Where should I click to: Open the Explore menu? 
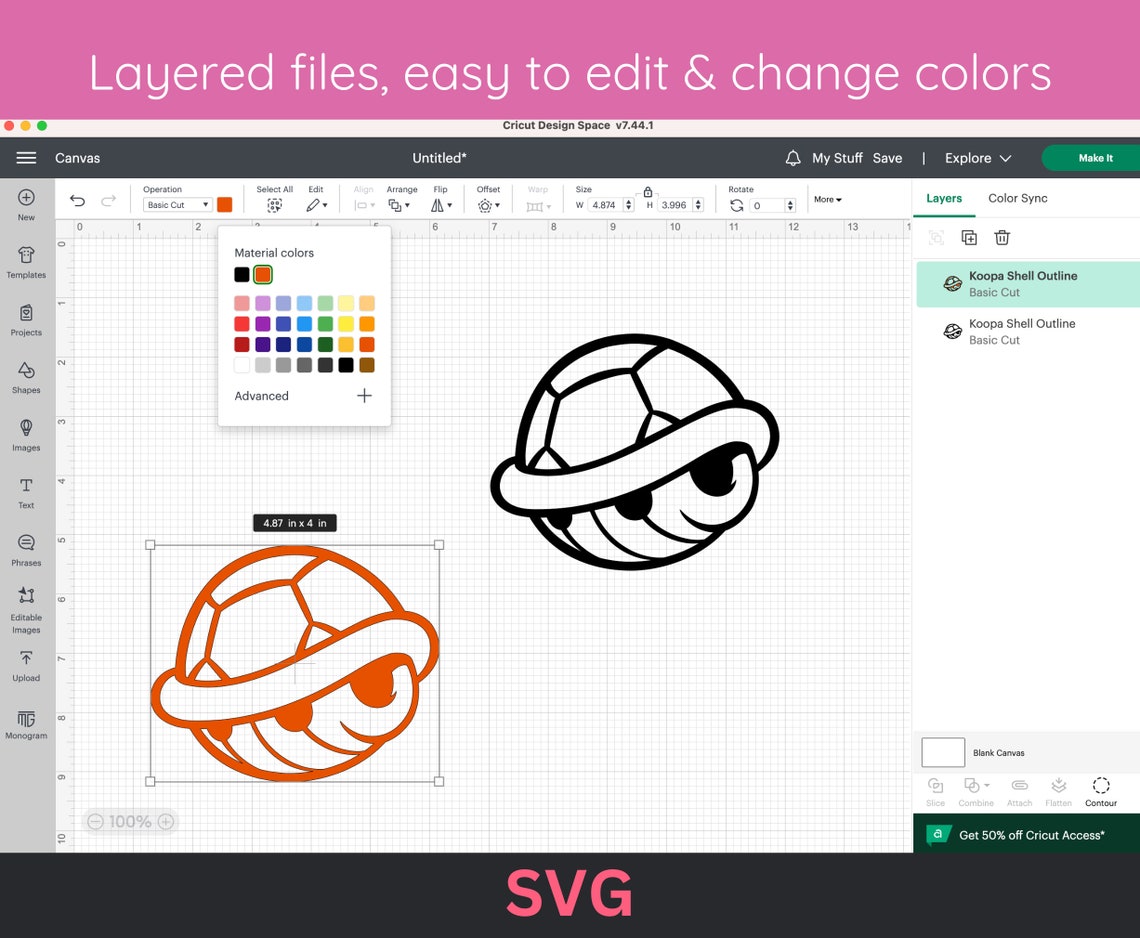point(977,157)
